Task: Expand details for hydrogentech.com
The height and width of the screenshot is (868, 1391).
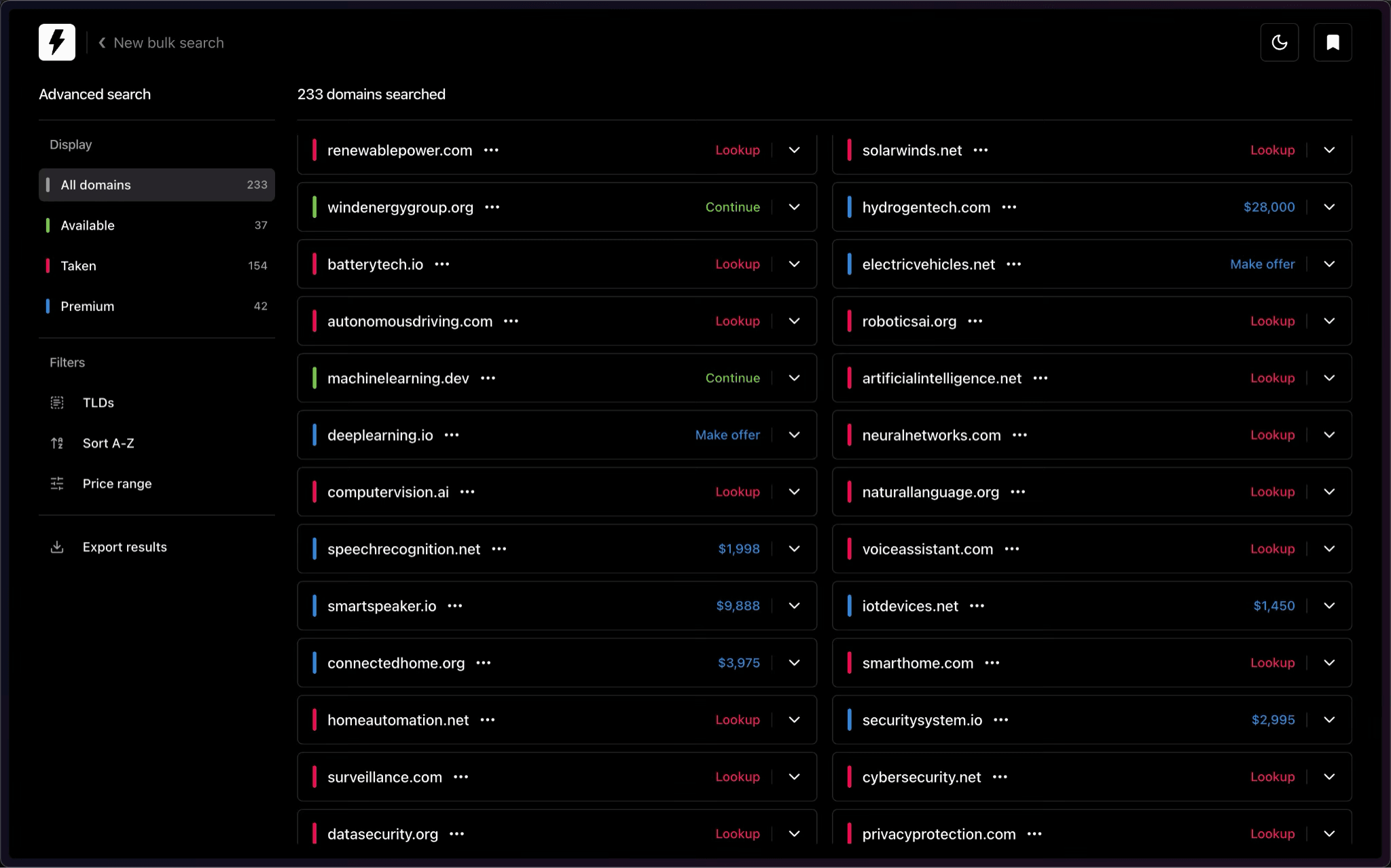Action: point(1329,207)
